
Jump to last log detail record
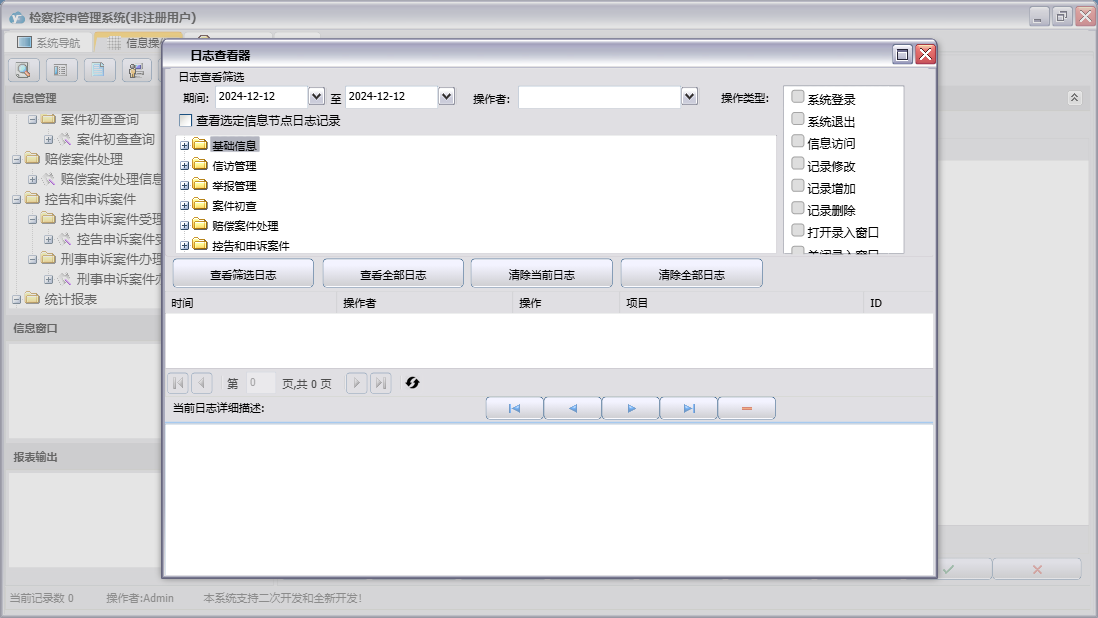(x=689, y=408)
